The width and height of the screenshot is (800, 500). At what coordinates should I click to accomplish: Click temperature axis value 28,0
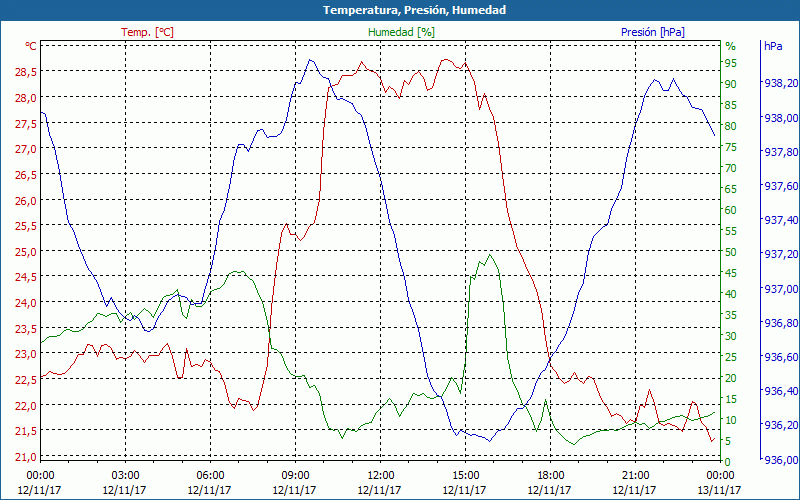click(x=26, y=97)
